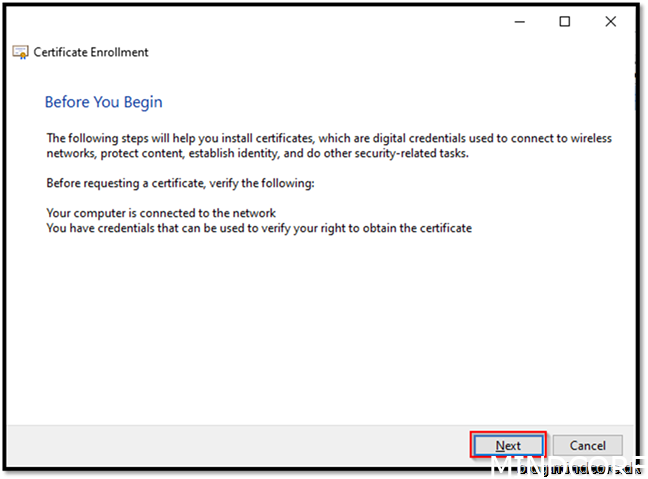Viewport: 648px width, 479px height.
Task: Click the 'You have credentials' requirement line
Action: pos(259,228)
